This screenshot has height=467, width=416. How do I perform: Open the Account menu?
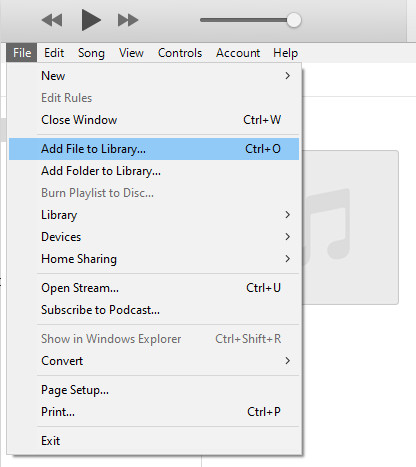(238, 53)
